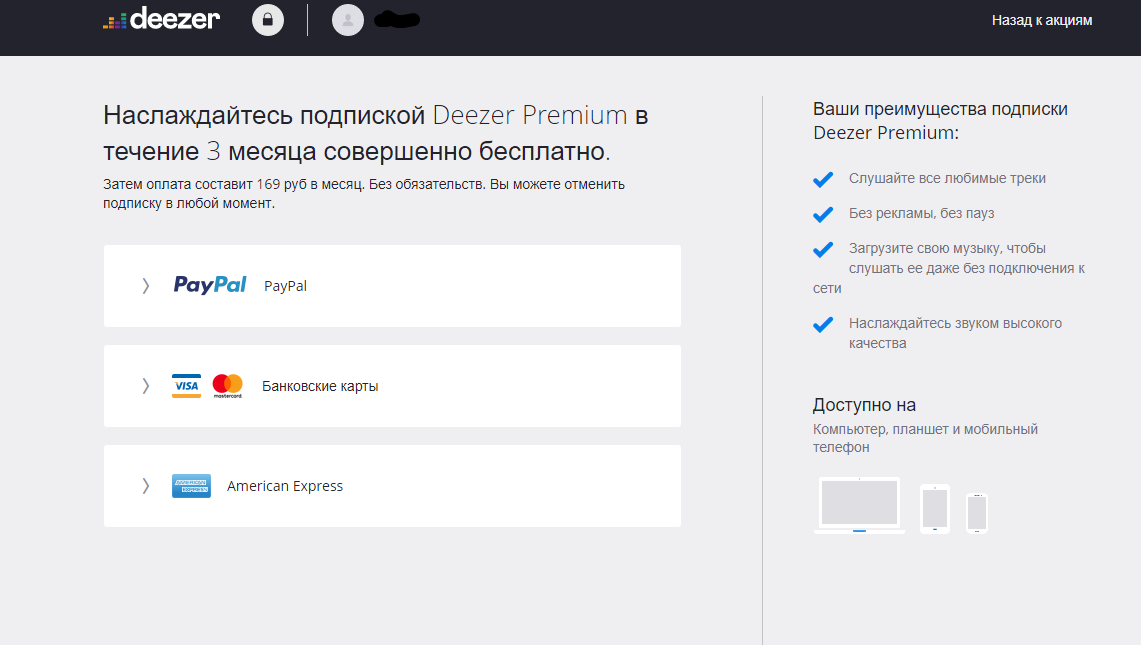Go back via "Назад к акциям" link

click(1041, 20)
